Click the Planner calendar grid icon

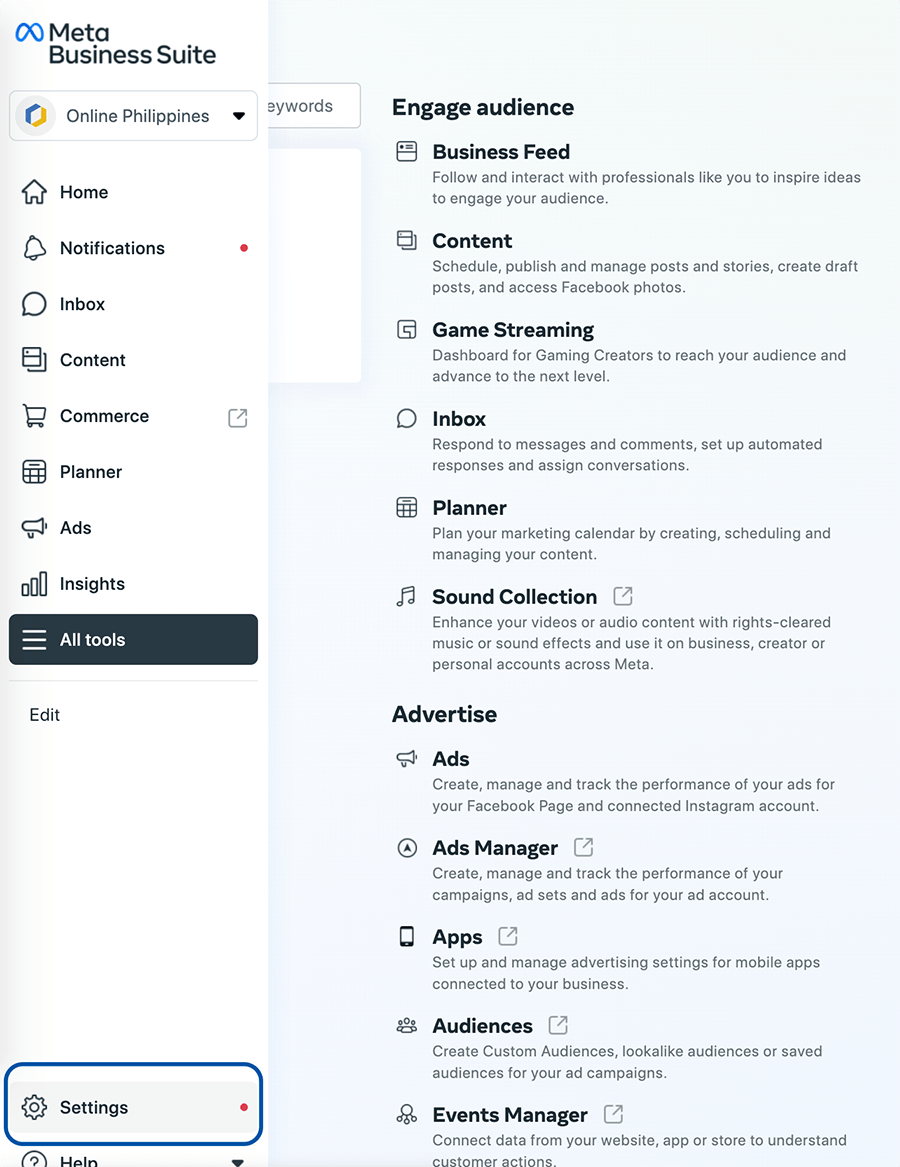point(34,471)
